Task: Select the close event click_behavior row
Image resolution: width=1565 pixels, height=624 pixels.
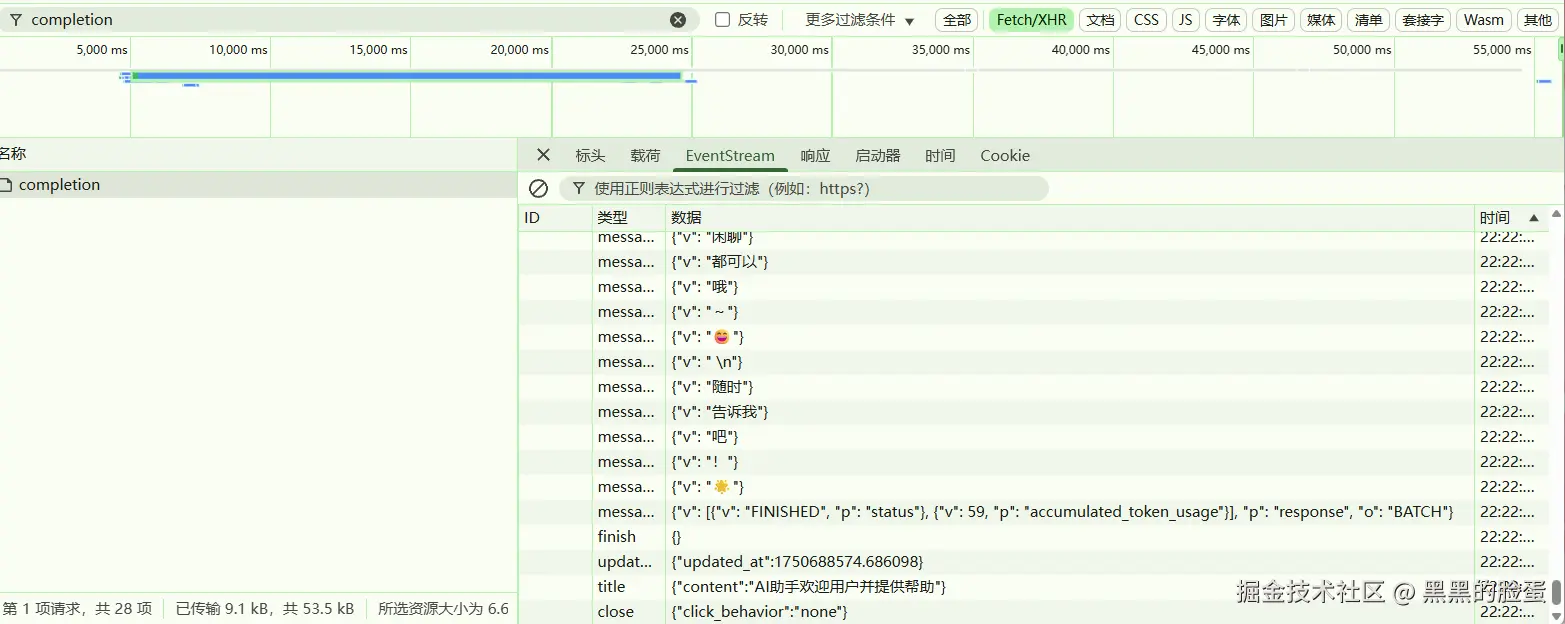Action: [1033, 612]
